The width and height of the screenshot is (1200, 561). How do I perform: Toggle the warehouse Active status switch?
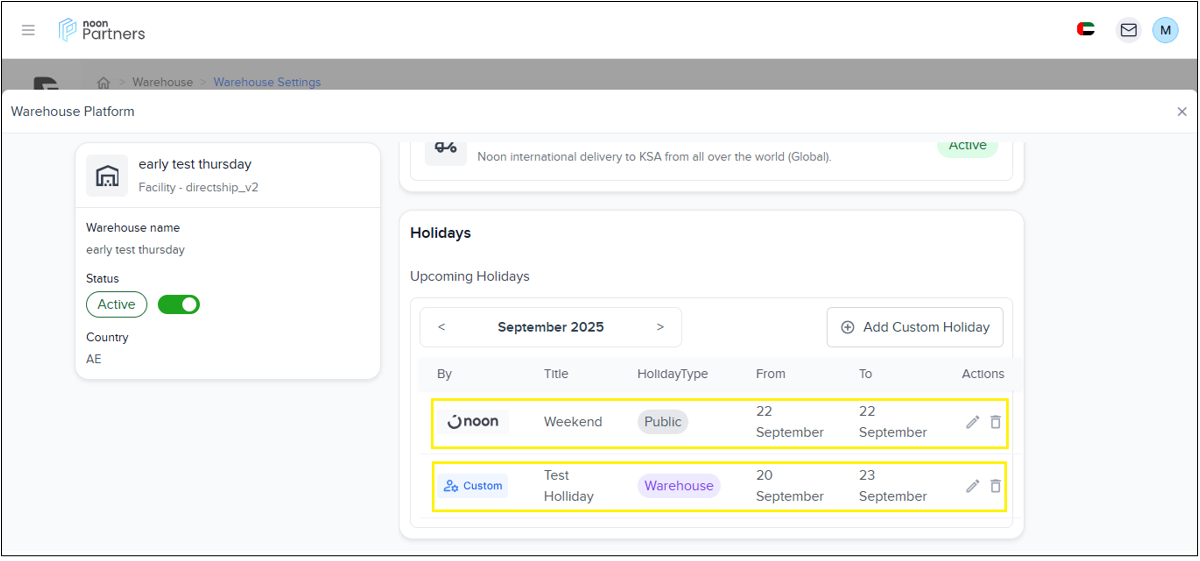point(179,304)
